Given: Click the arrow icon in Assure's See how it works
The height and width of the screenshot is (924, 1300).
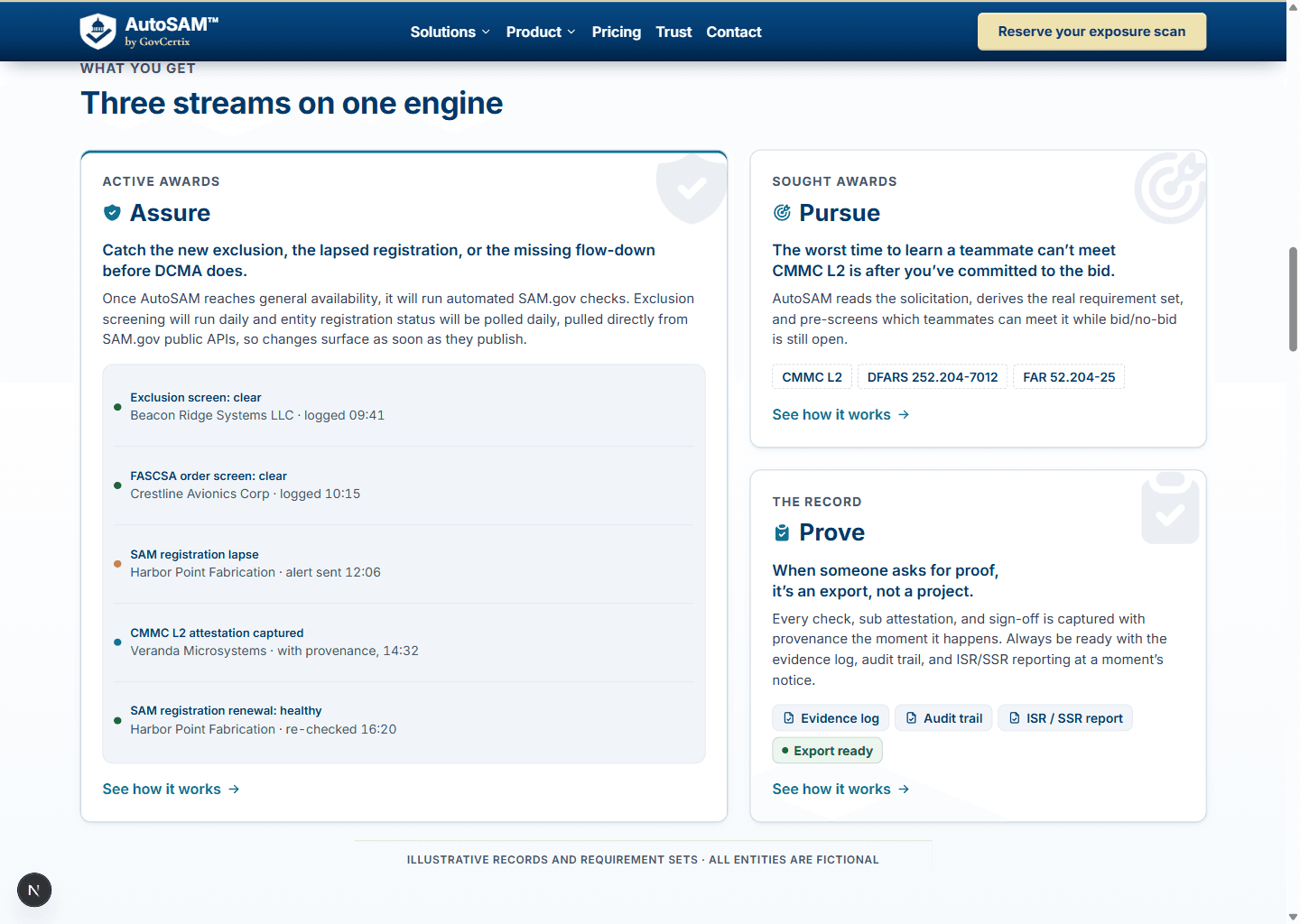Looking at the screenshot, I should pos(234,790).
